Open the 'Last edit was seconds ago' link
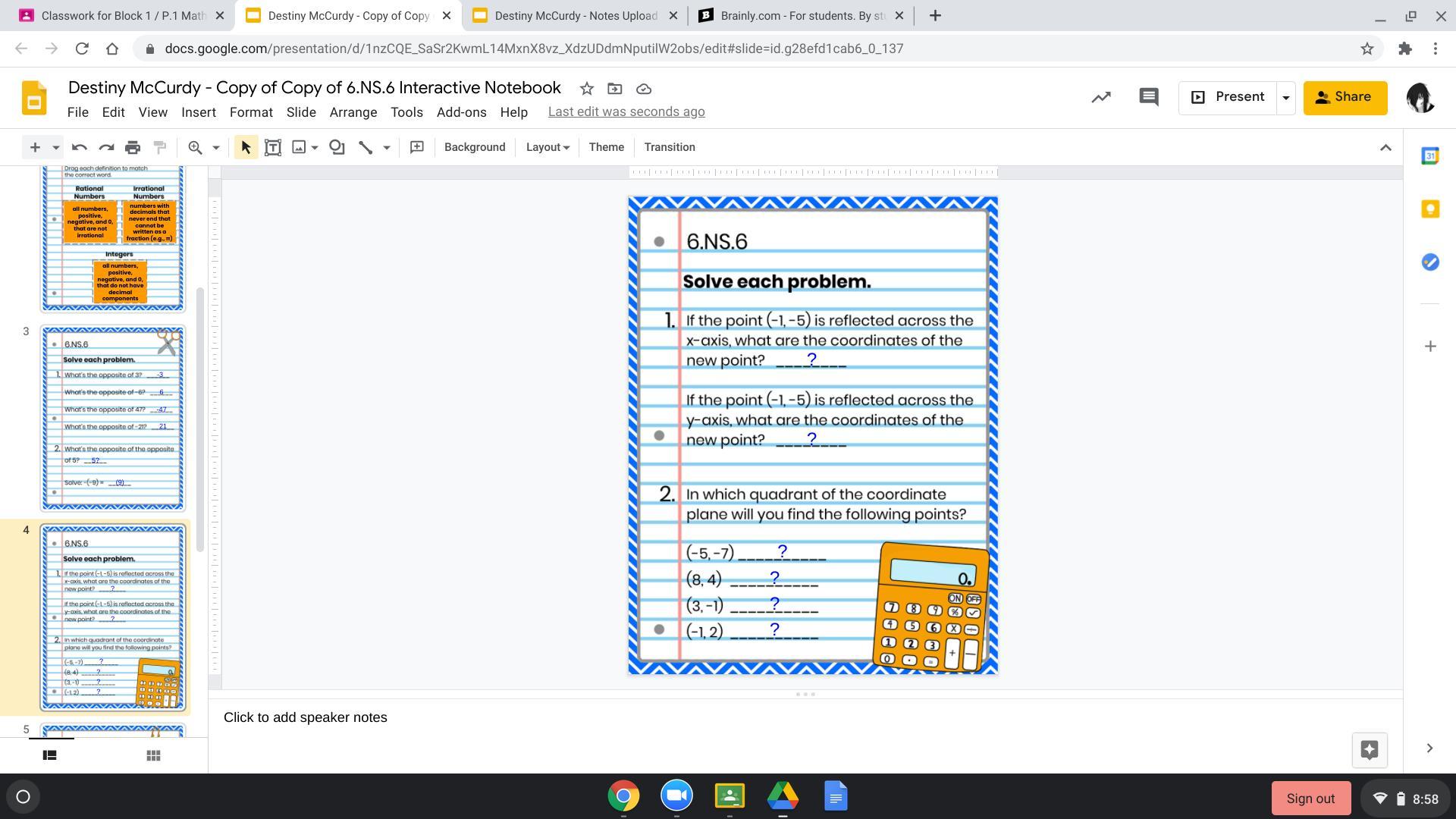 [626, 111]
